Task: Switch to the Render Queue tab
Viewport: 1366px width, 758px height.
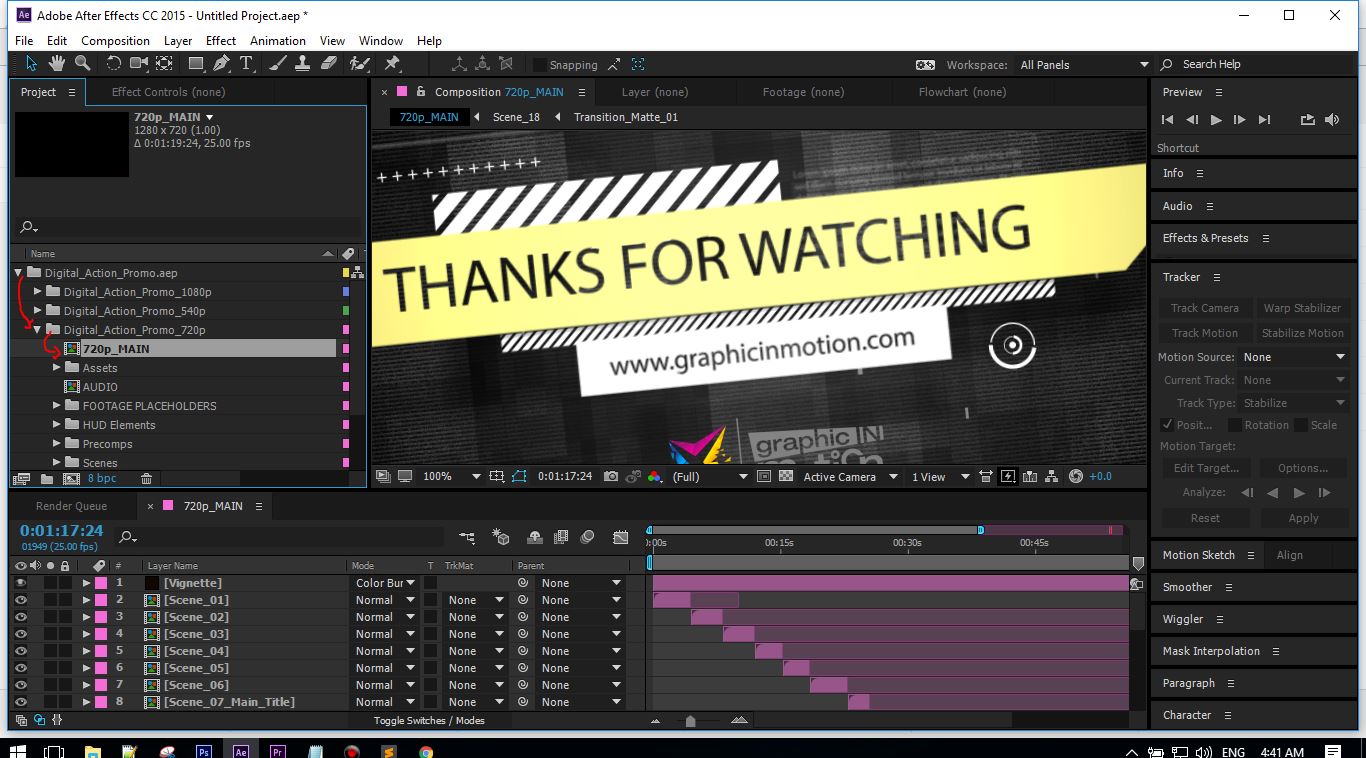Action: 71,506
